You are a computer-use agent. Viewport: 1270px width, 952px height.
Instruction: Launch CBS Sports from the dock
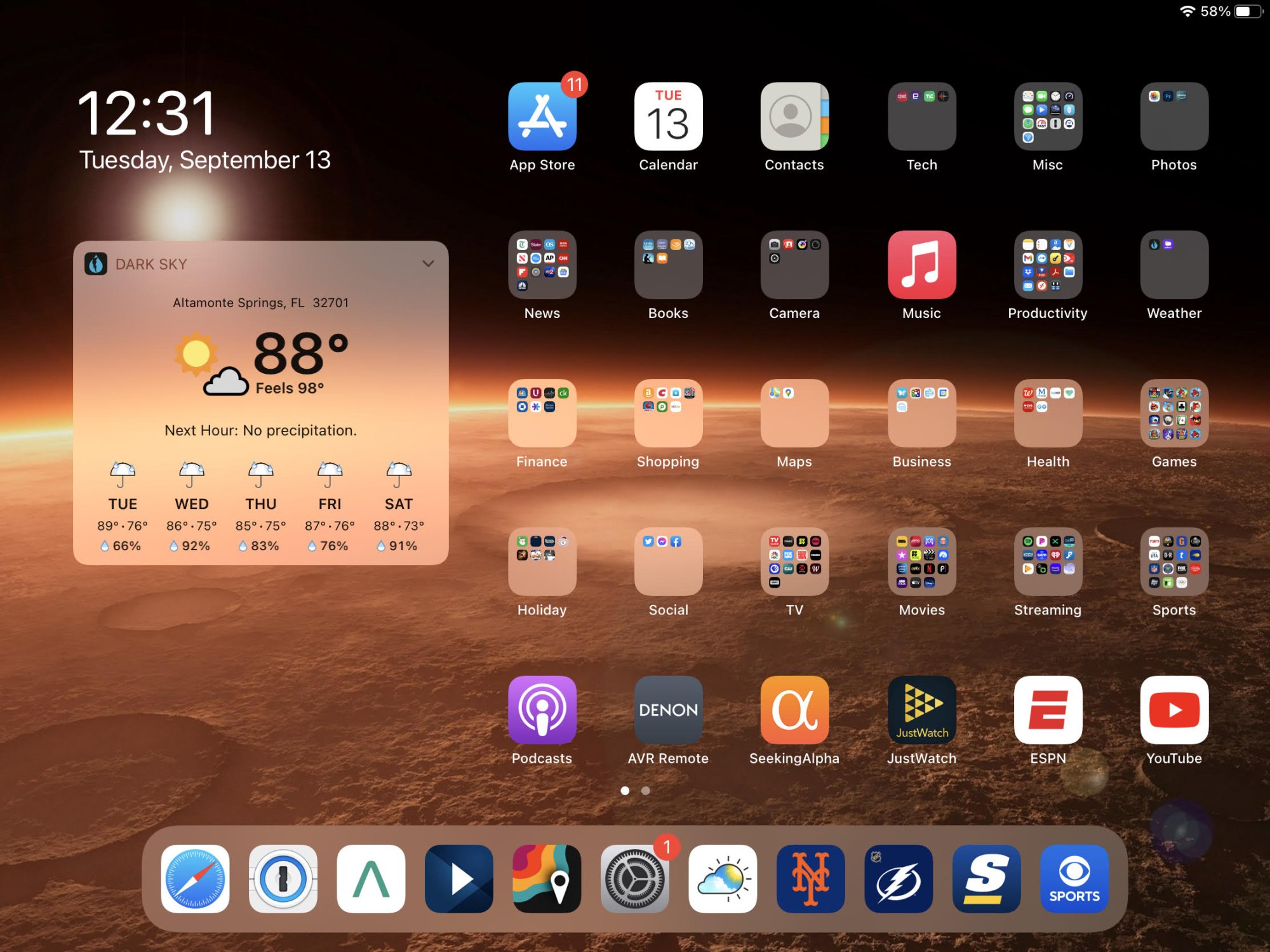(1074, 879)
